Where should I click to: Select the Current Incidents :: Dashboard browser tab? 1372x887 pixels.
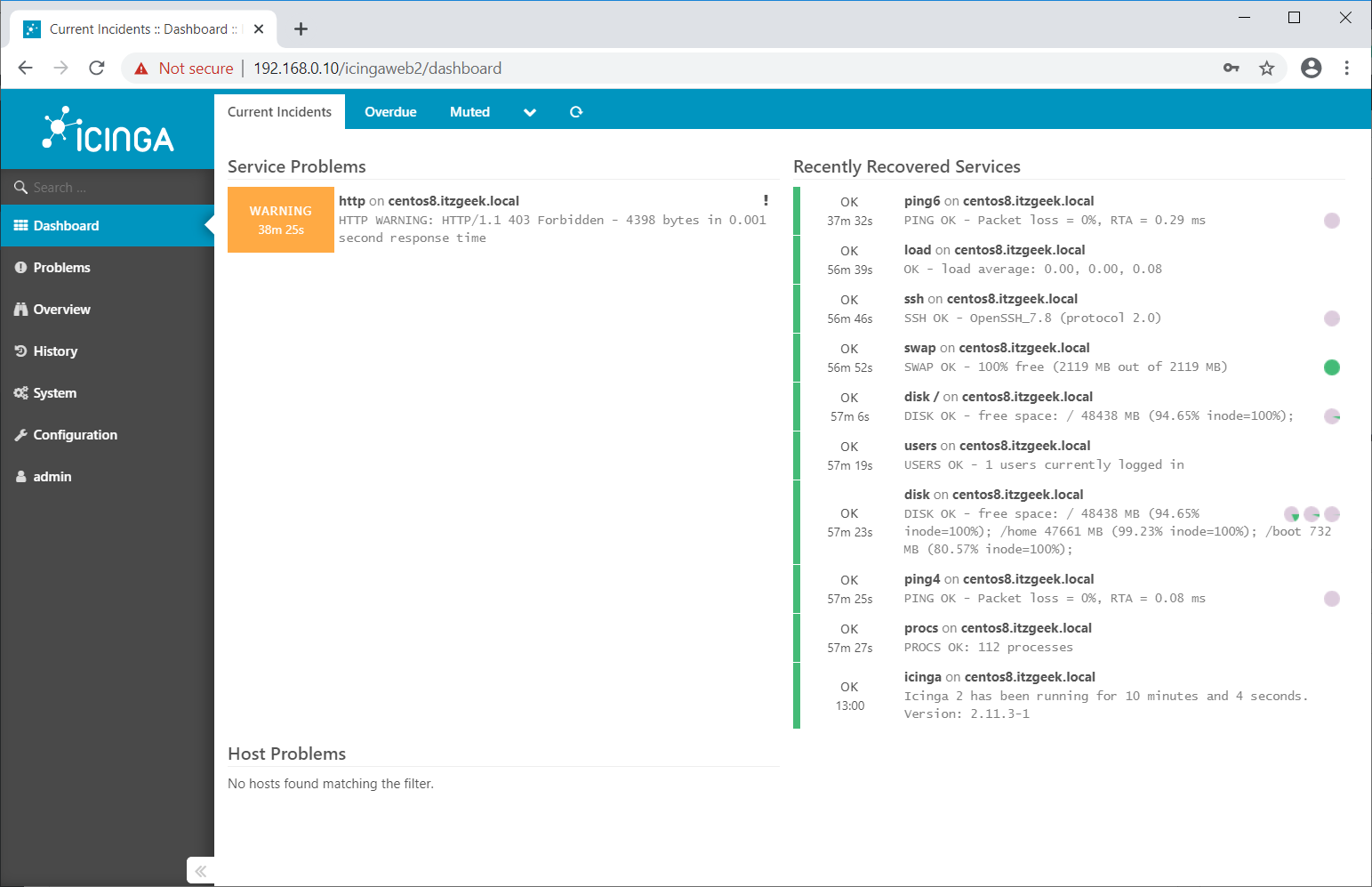pos(142,29)
